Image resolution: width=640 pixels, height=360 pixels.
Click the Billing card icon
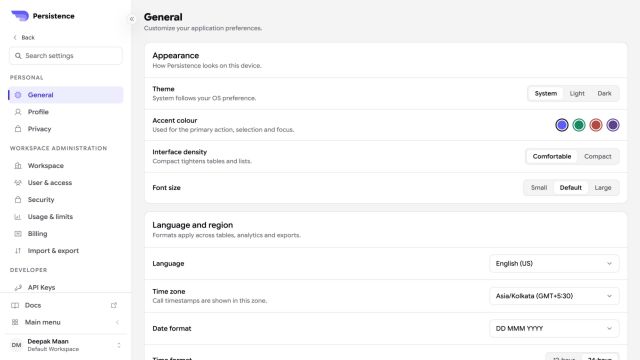point(18,234)
